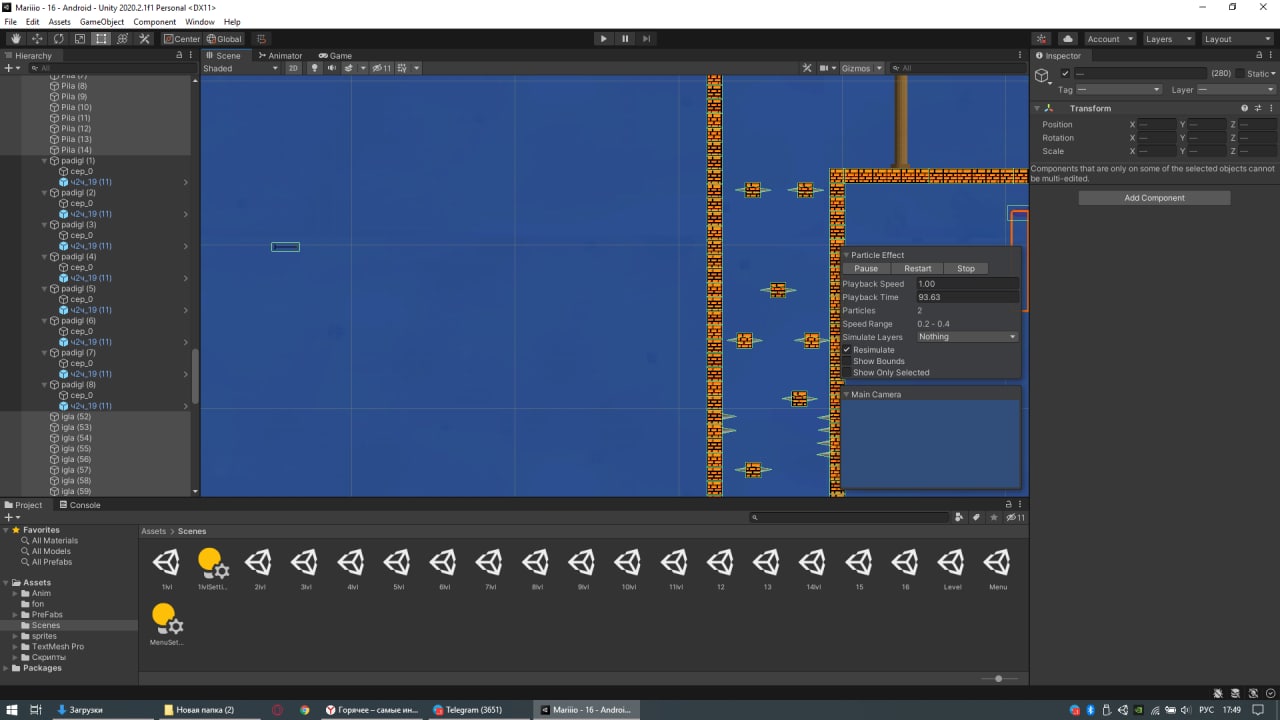Enable the Show Bounds checkbox
1280x720 pixels.
click(x=847, y=361)
